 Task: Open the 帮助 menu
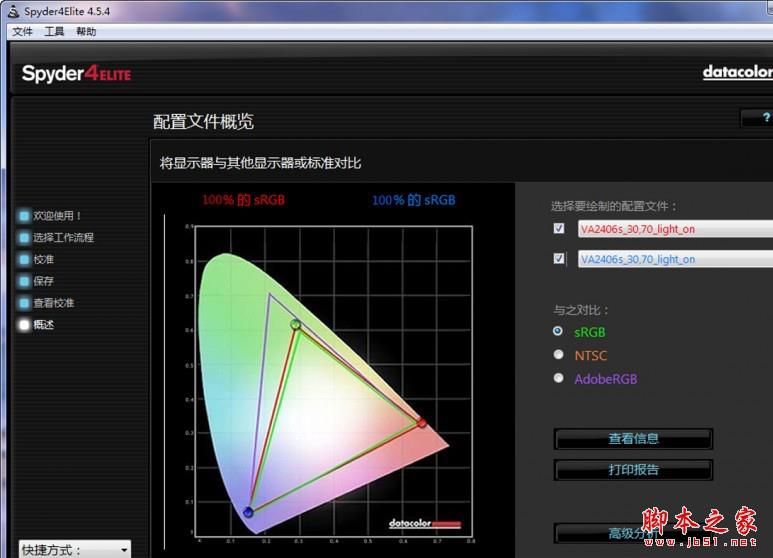click(x=86, y=32)
